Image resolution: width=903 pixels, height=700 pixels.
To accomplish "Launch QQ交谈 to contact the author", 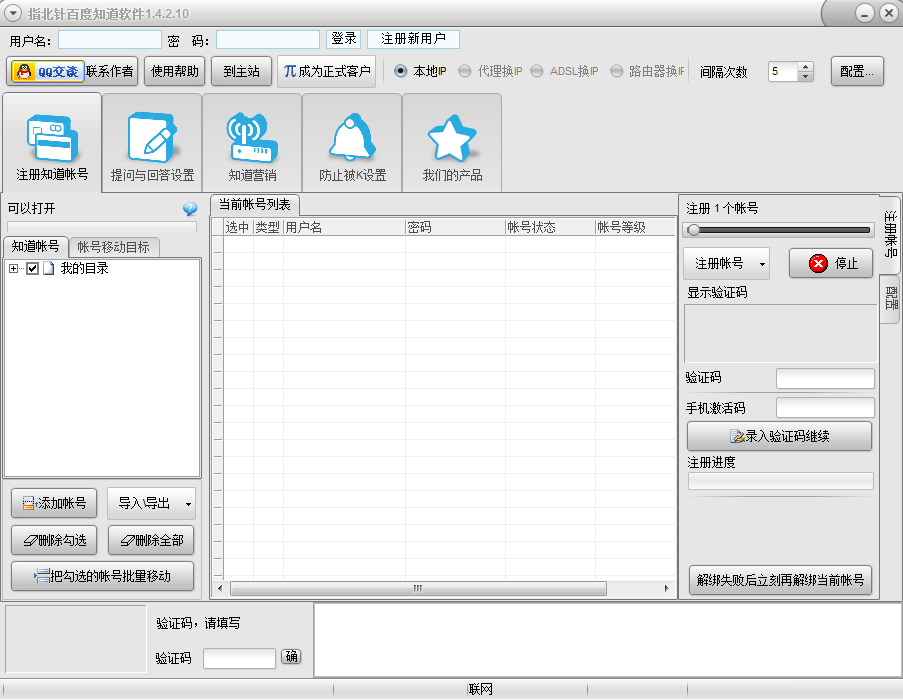I will coord(47,71).
